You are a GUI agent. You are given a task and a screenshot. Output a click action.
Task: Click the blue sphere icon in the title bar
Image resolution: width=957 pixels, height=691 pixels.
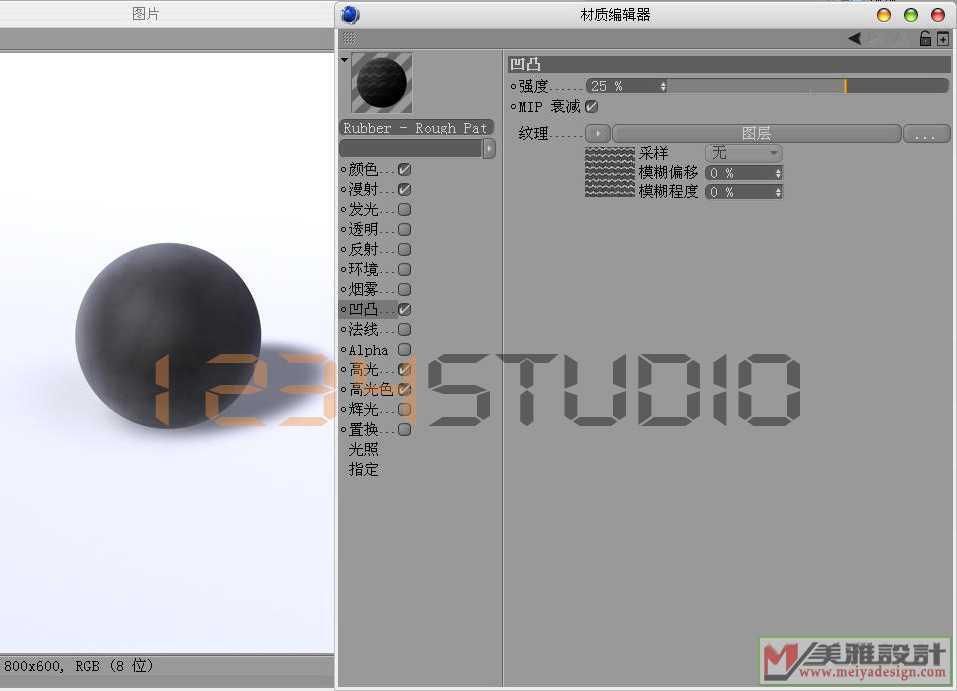pos(350,14)
